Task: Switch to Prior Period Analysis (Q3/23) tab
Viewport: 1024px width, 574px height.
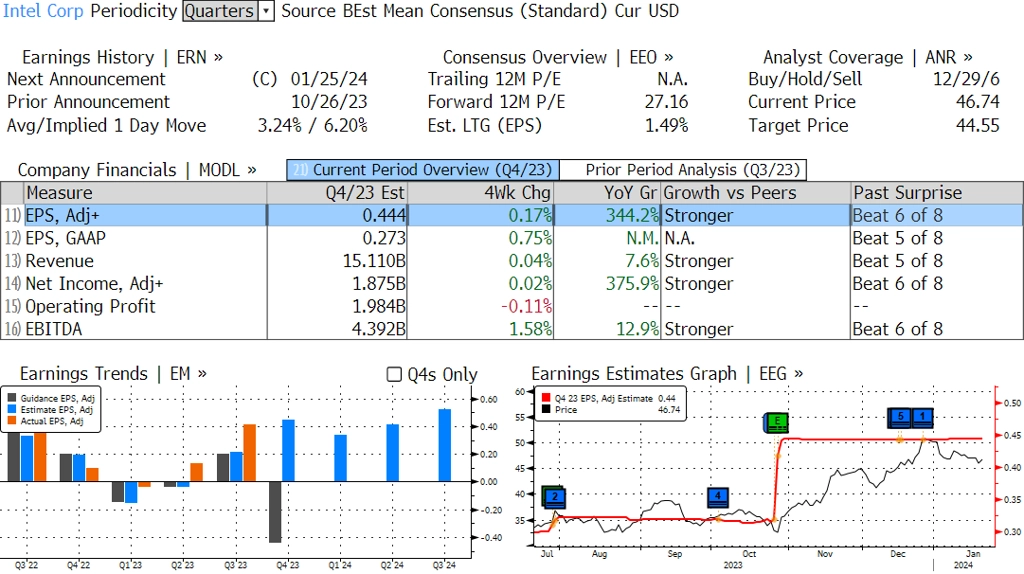Action: coord(684,170)
